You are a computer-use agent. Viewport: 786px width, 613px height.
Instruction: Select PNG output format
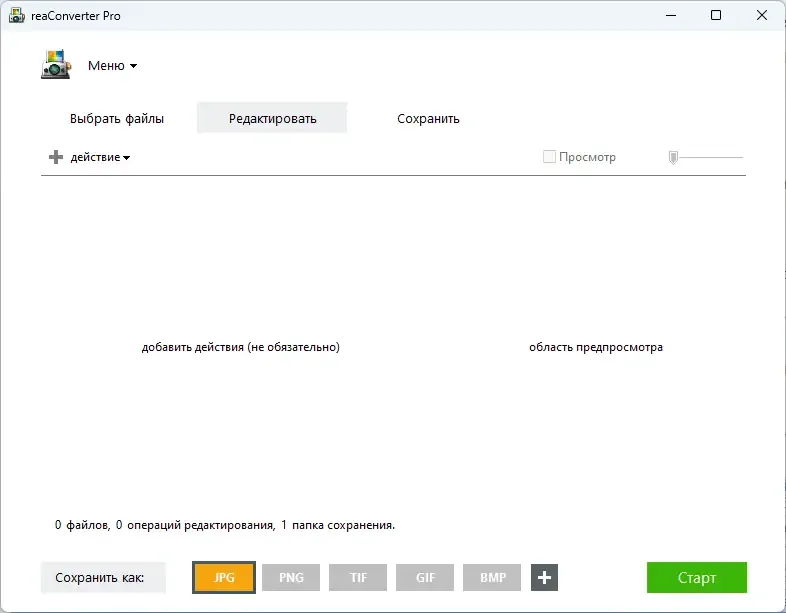(291, 577)
